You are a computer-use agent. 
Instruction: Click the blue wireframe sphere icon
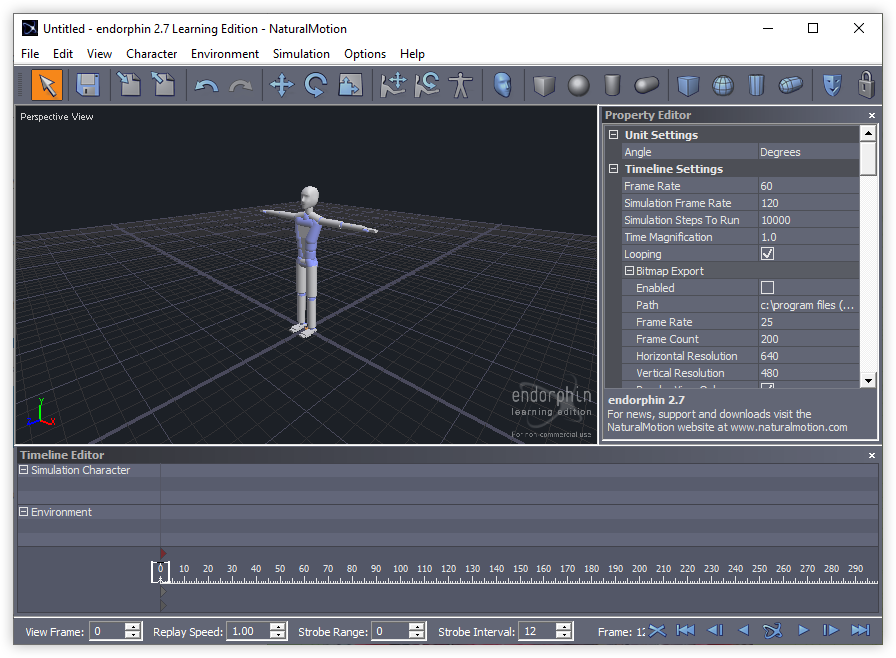(723, 86)
